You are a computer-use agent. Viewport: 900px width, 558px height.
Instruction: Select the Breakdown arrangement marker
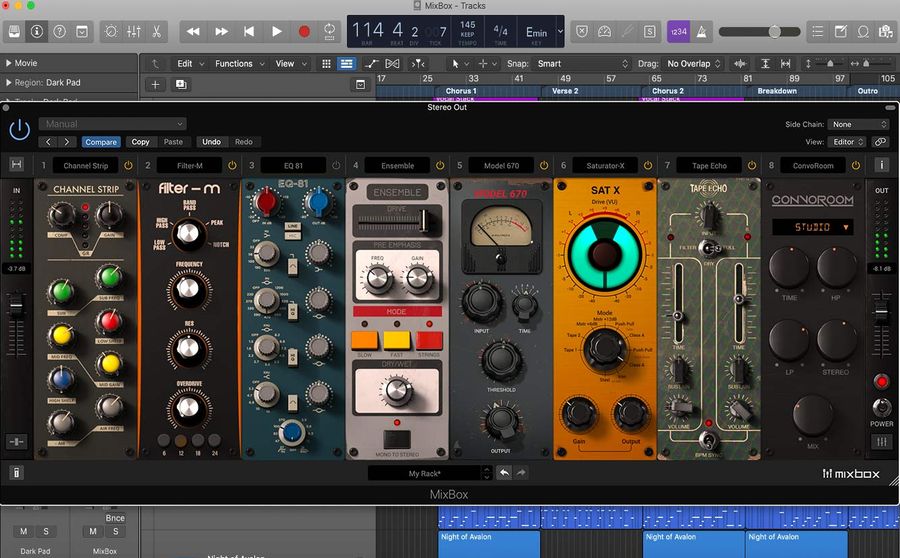777,91
